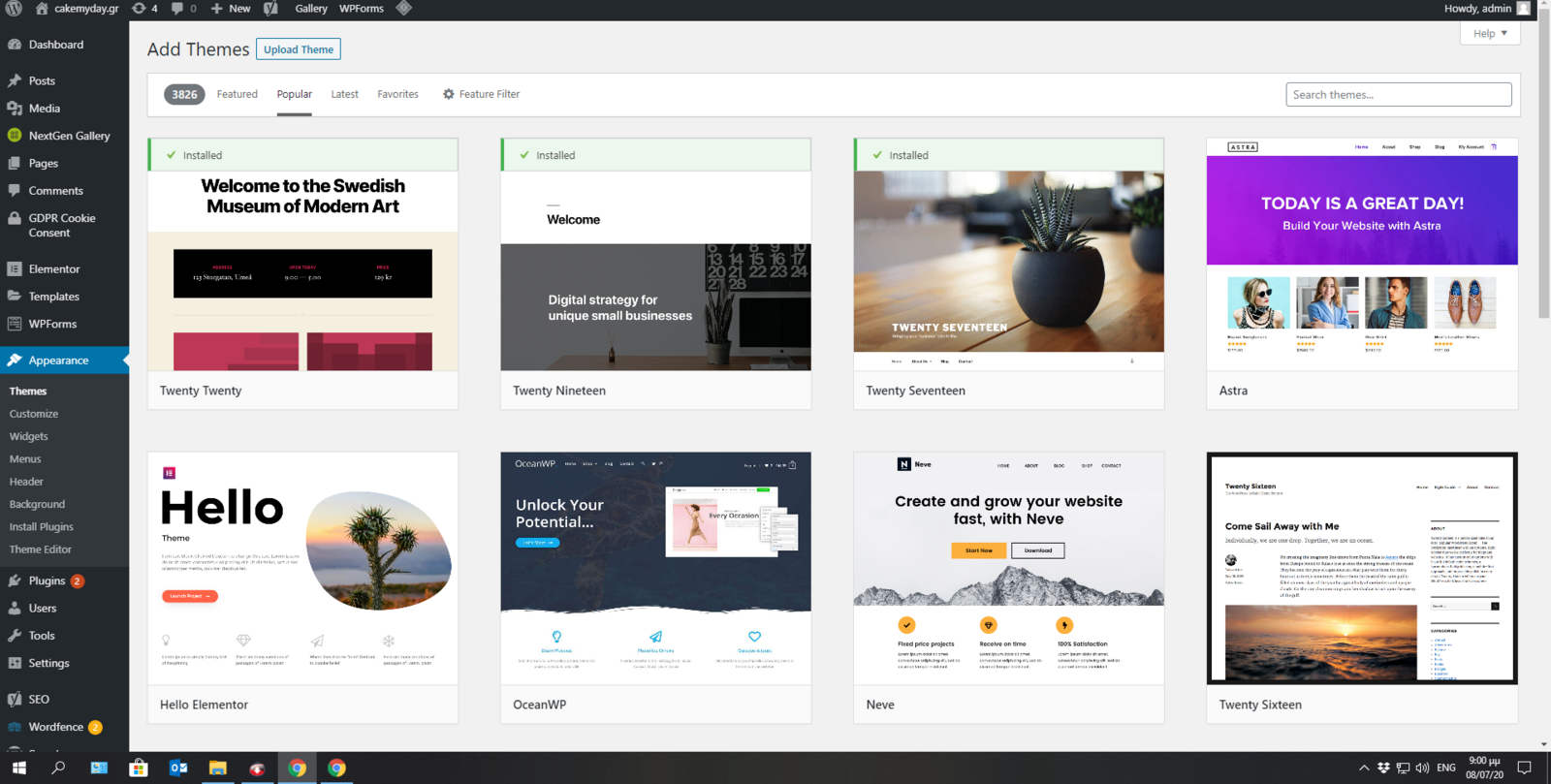Click the diamond icon in admin bar
This screenshot has width=1551, height=784.
[404, 9]
